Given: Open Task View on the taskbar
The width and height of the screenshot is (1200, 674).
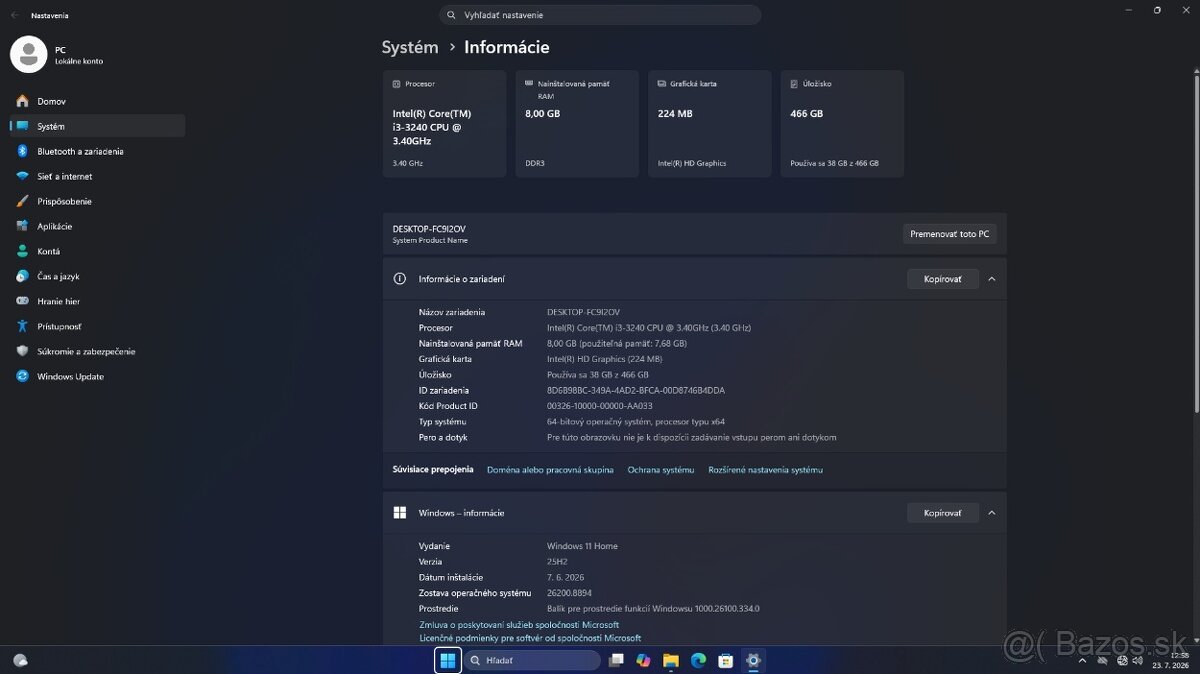Looking at the screenshot, I should click(616, 660).
